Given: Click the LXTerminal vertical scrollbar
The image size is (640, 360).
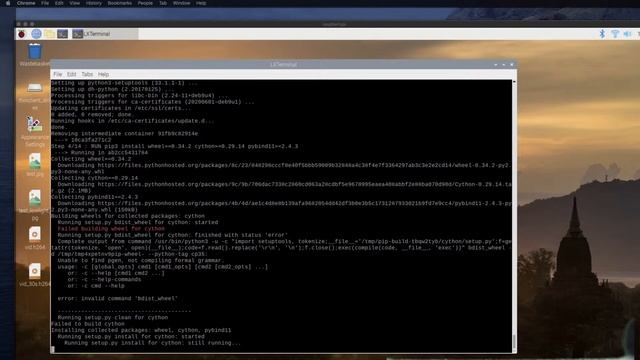Looking at the screenshot, I should pyautogui.click(x=514, y=216).
